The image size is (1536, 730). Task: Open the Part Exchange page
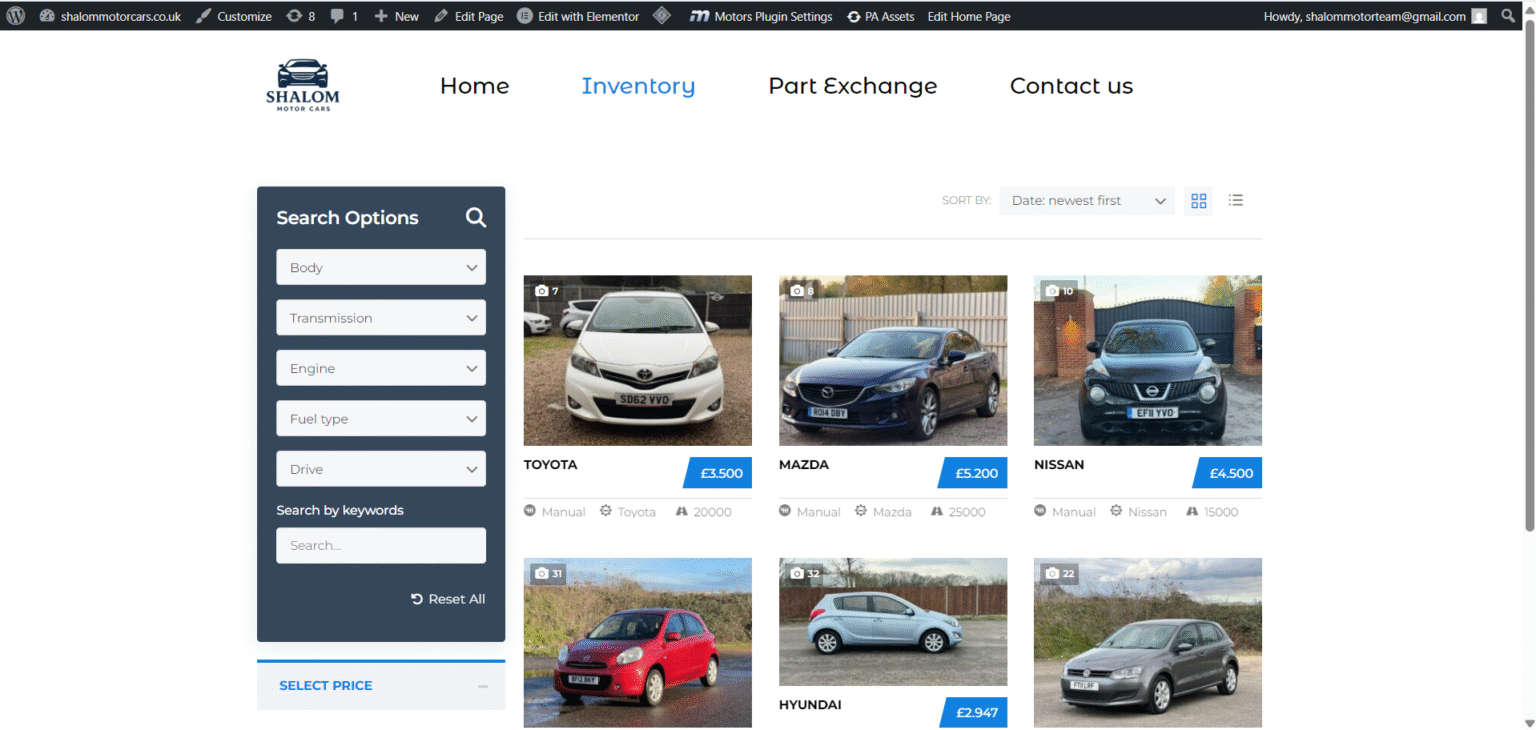(852, 86)
